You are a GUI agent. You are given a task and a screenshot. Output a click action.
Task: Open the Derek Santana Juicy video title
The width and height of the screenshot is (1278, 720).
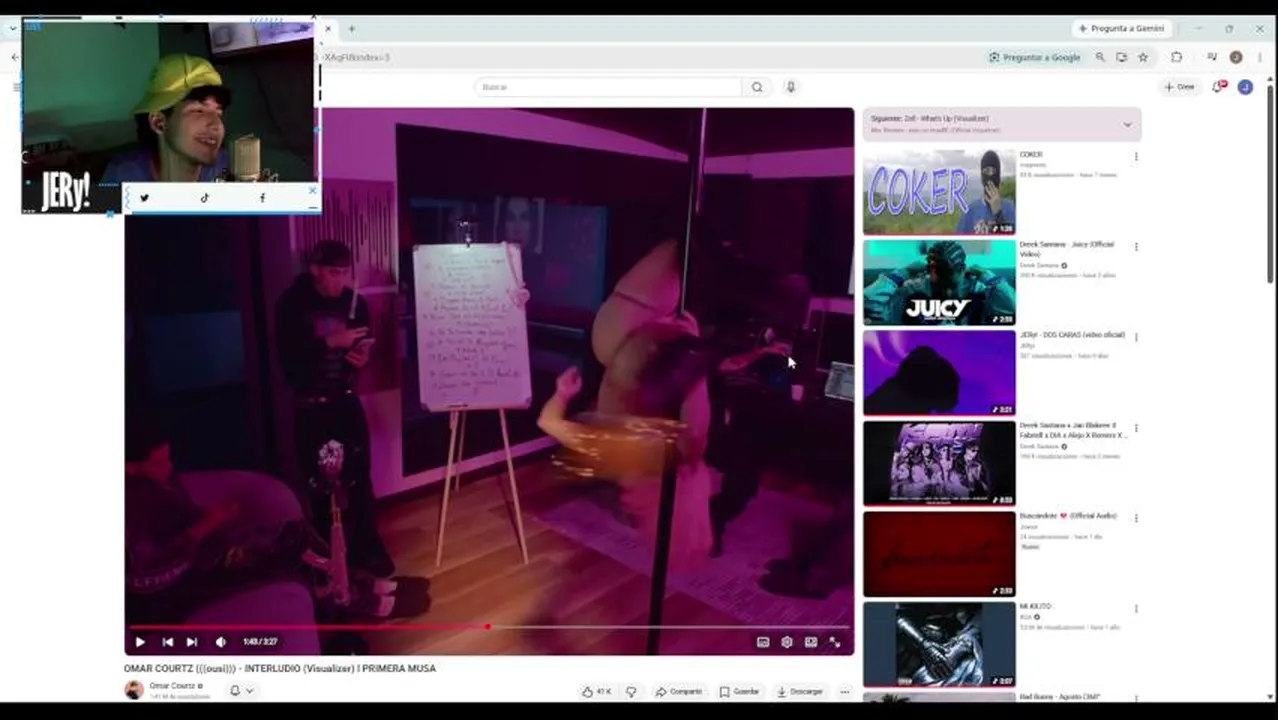pyautogui.click(x=1066, y=249)
